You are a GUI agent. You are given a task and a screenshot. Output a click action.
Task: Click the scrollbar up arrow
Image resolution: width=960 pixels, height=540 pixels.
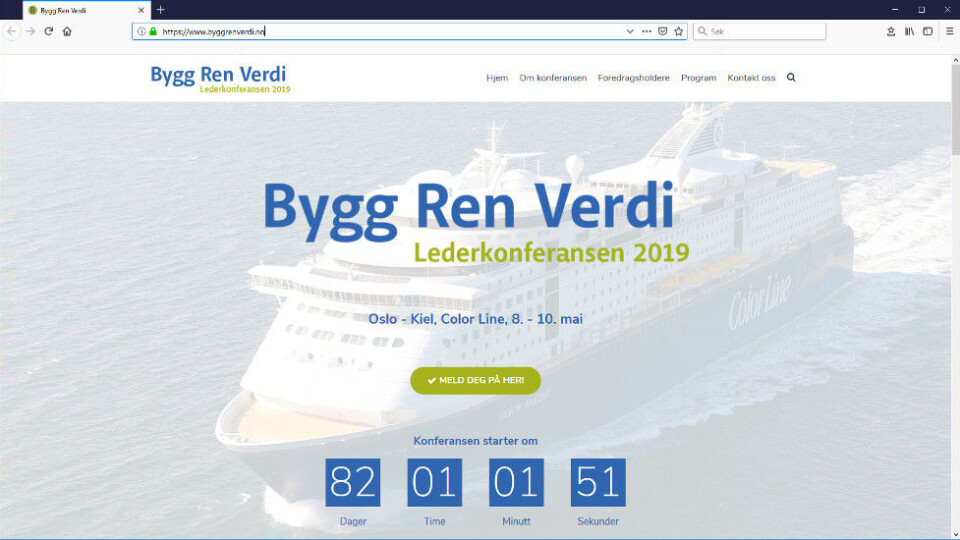955,60
